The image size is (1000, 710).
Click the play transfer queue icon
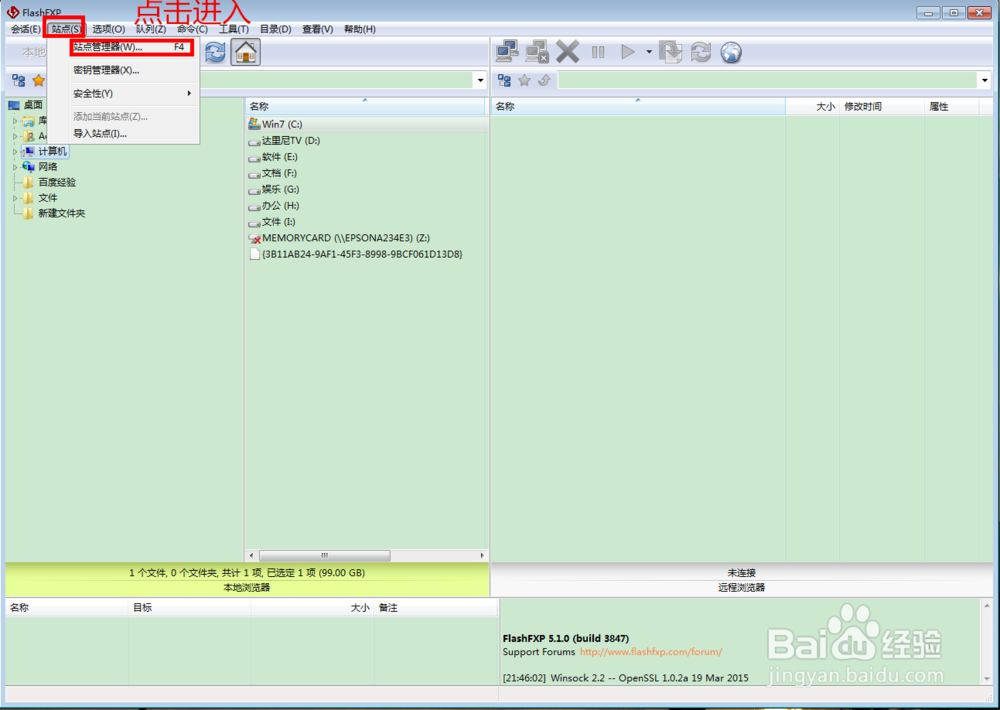click(x=628, y=52)
